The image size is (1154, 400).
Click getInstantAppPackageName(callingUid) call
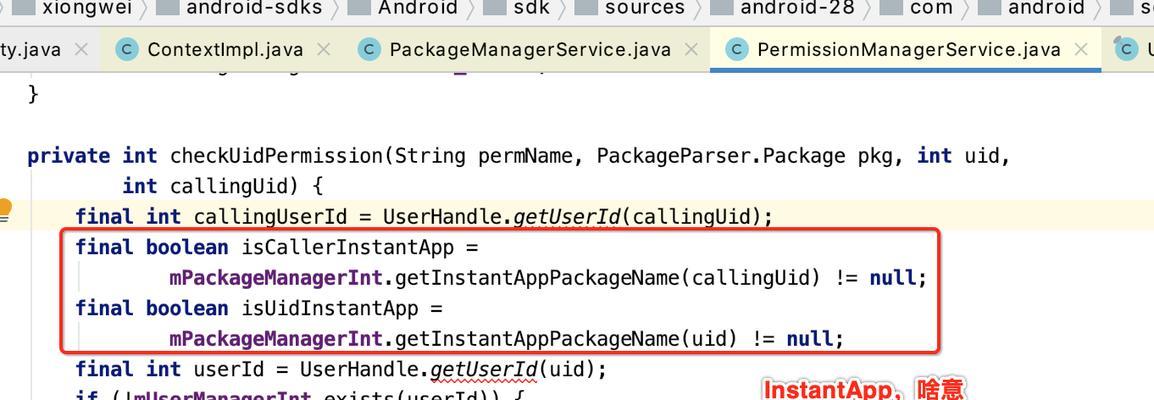[608, 278]
